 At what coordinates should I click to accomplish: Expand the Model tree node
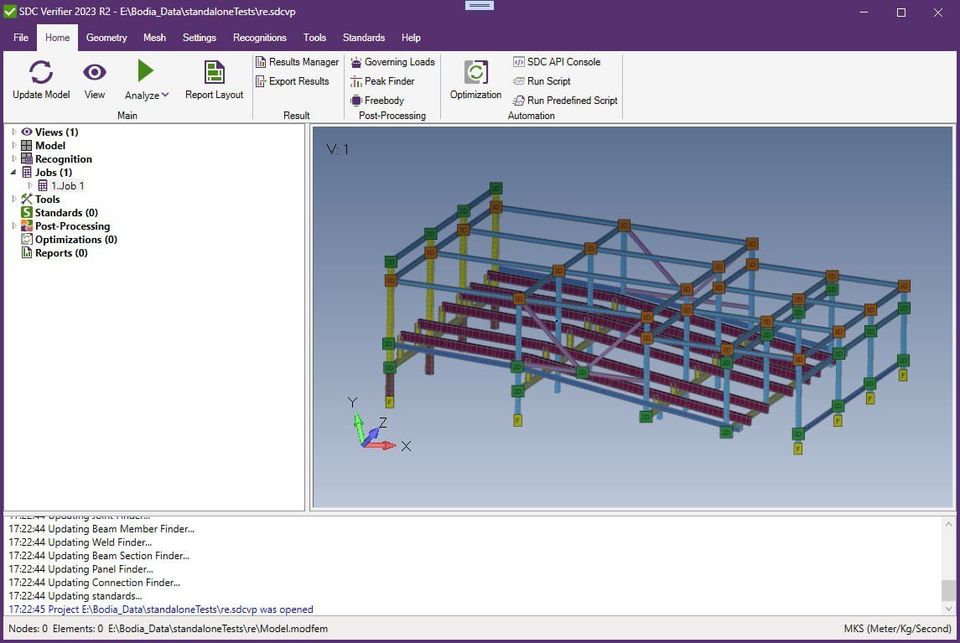[14, 146]
